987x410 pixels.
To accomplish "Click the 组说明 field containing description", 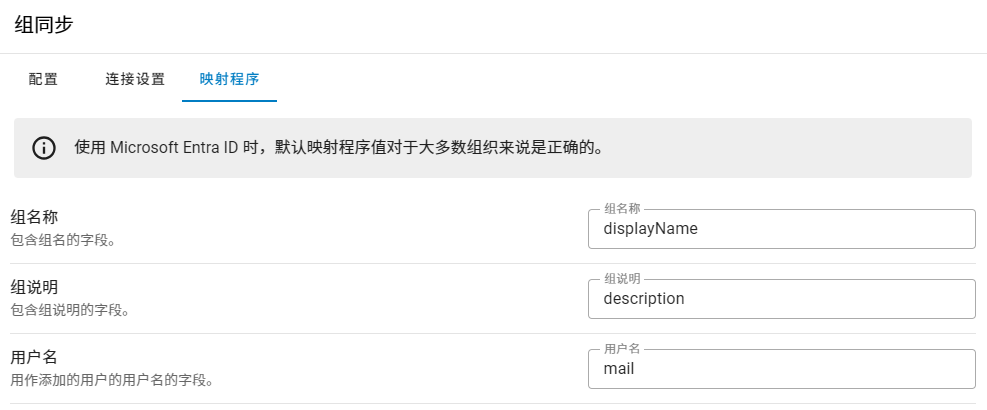I will pos(781,299).
